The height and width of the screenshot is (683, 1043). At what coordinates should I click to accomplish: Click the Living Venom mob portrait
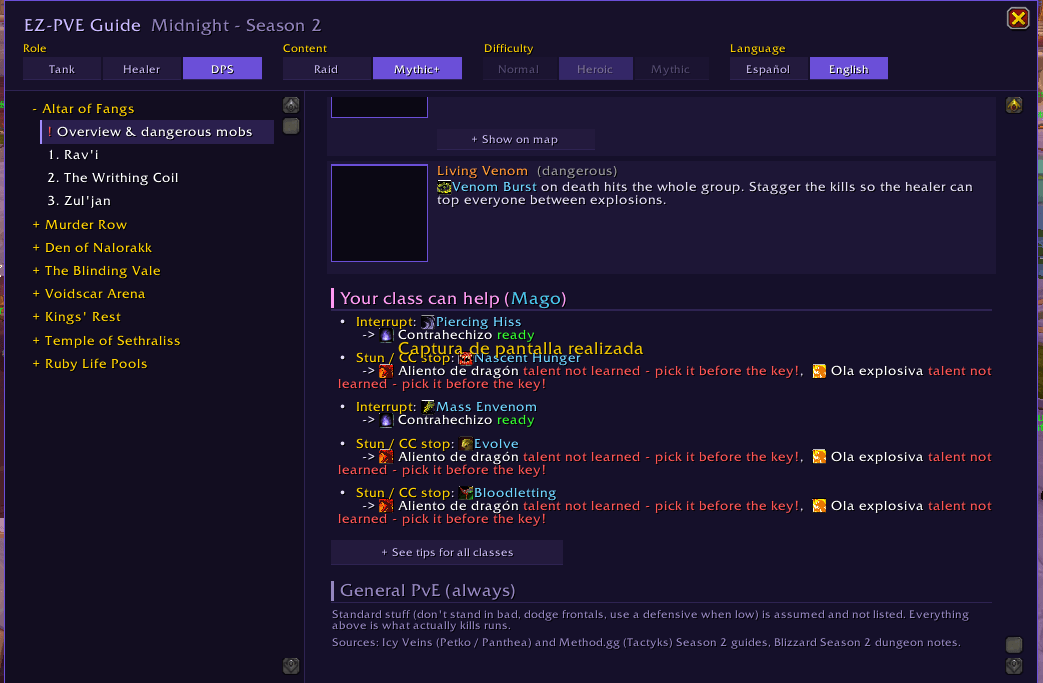pyautogui.click(x=379, y=213)
